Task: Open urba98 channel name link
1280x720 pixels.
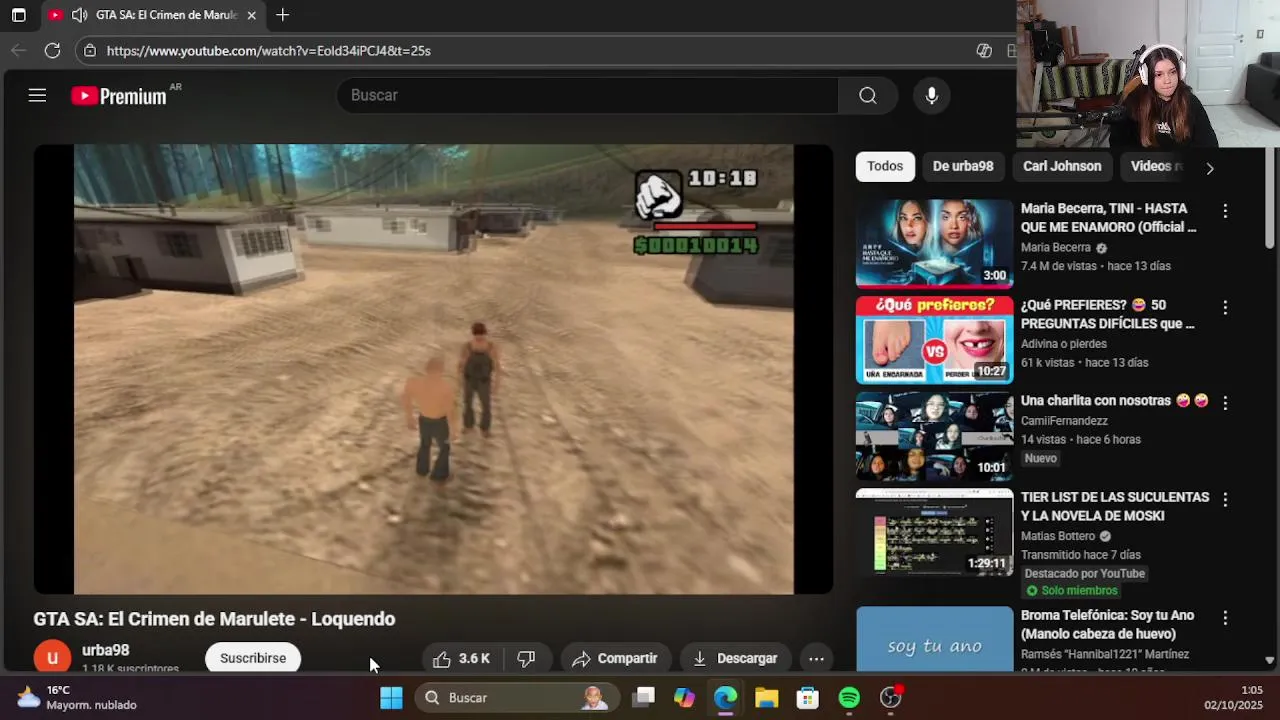Action: pyautogui.click(x=105, y=650)
